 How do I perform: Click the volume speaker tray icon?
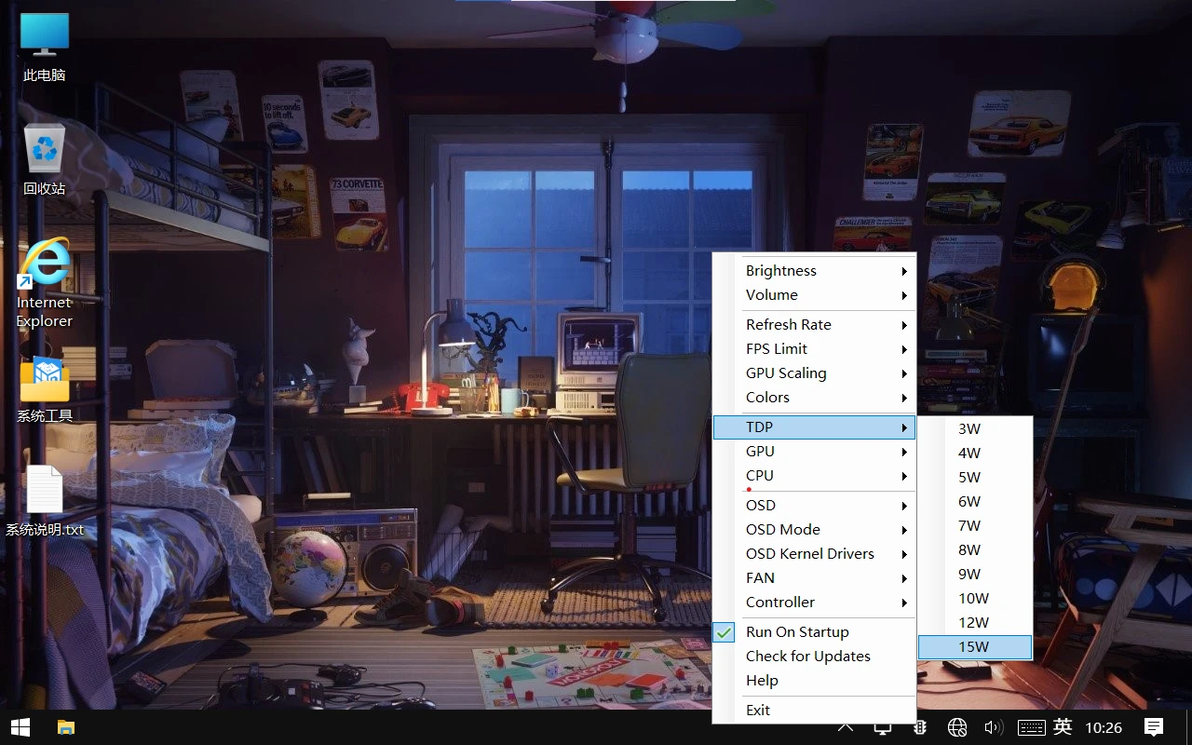tap(994, 728)
